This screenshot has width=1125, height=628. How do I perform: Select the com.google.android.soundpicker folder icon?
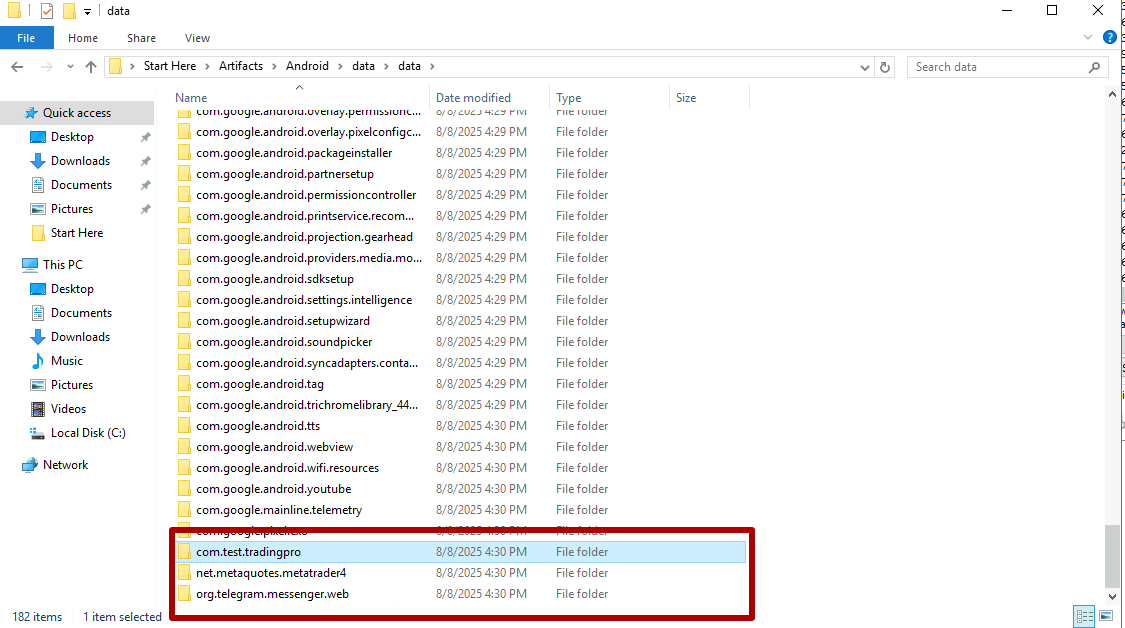184,342
